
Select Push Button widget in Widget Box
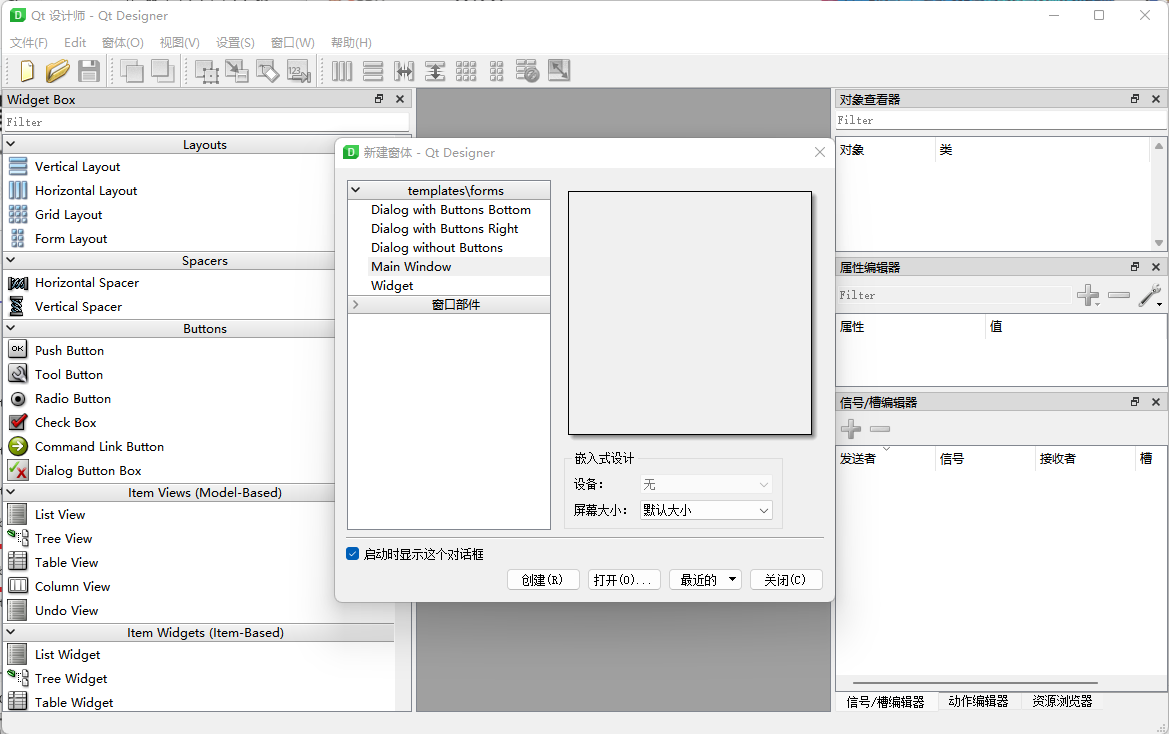[56, 350]
